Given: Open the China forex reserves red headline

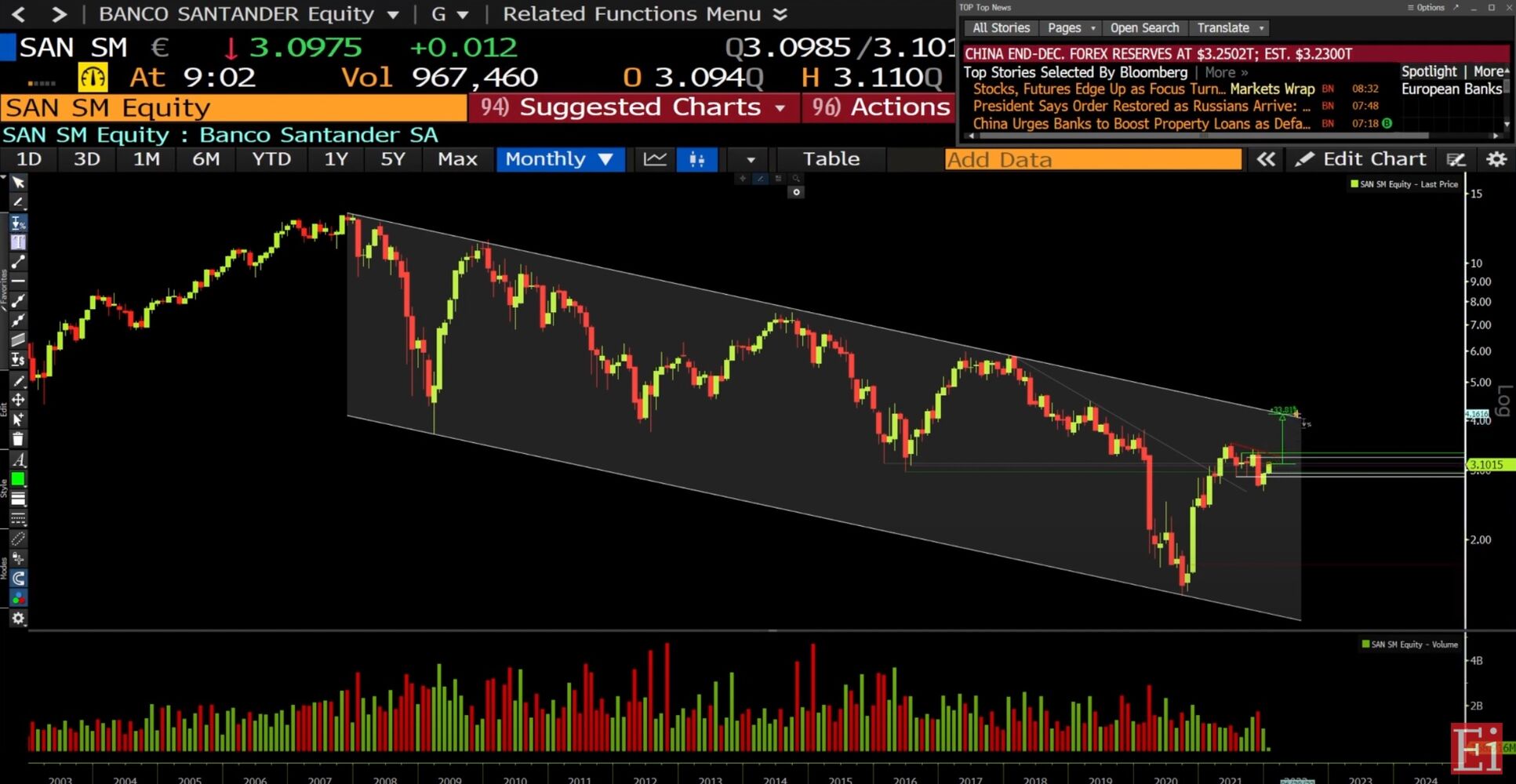Looking at the screenshot, I should [1236, 54].
